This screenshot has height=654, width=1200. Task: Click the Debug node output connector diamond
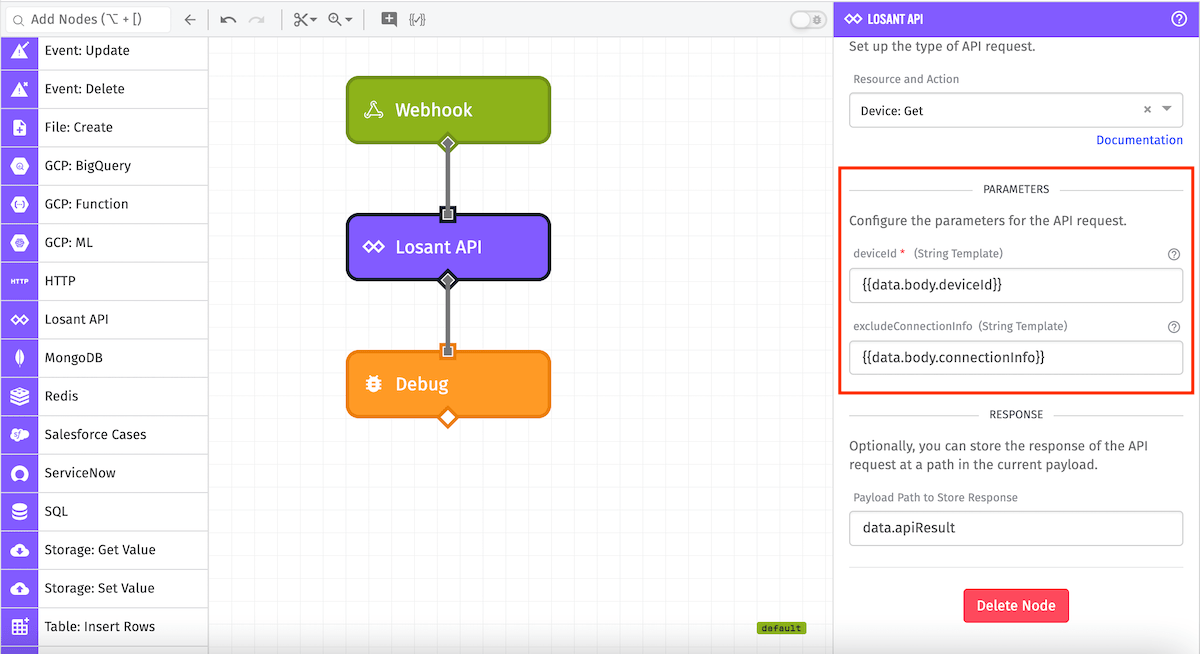tap(448, 416)
